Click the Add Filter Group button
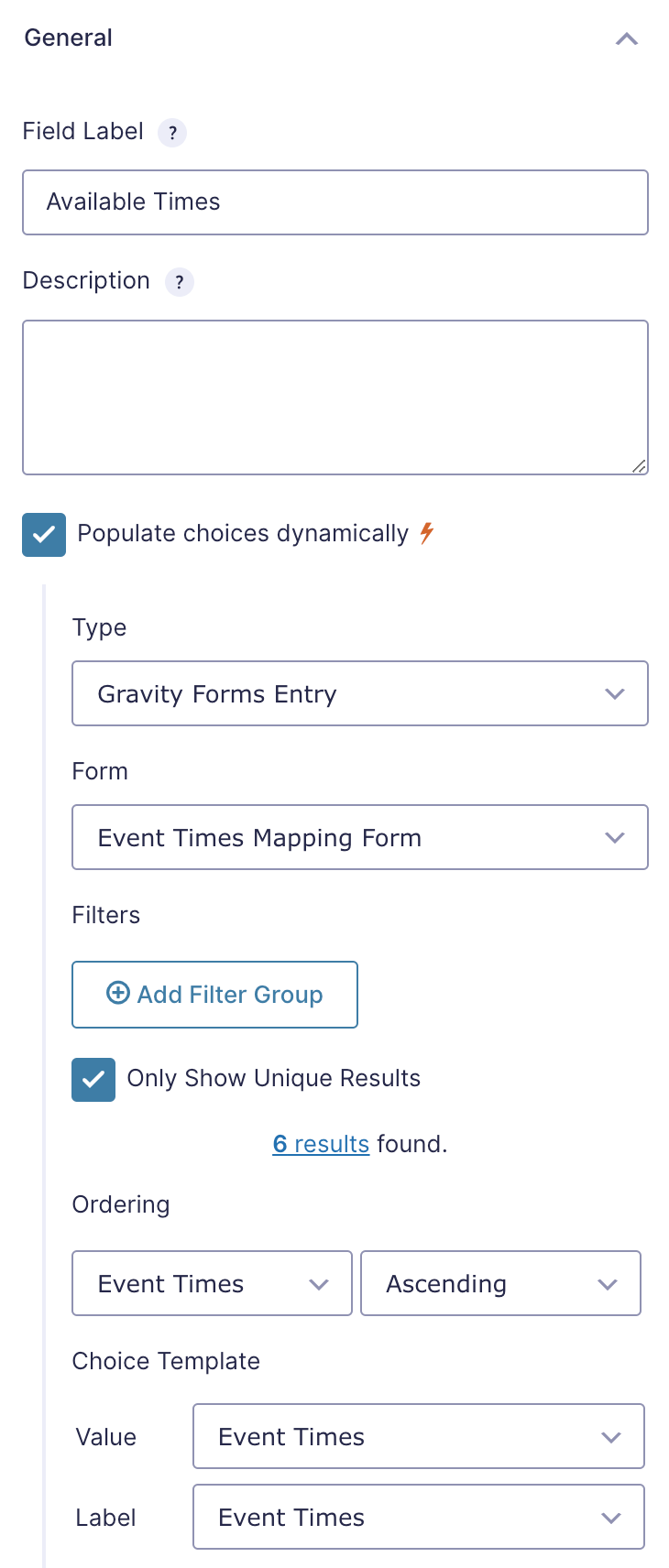This screenshot has width=669, height=1568. tap(214, 994)
